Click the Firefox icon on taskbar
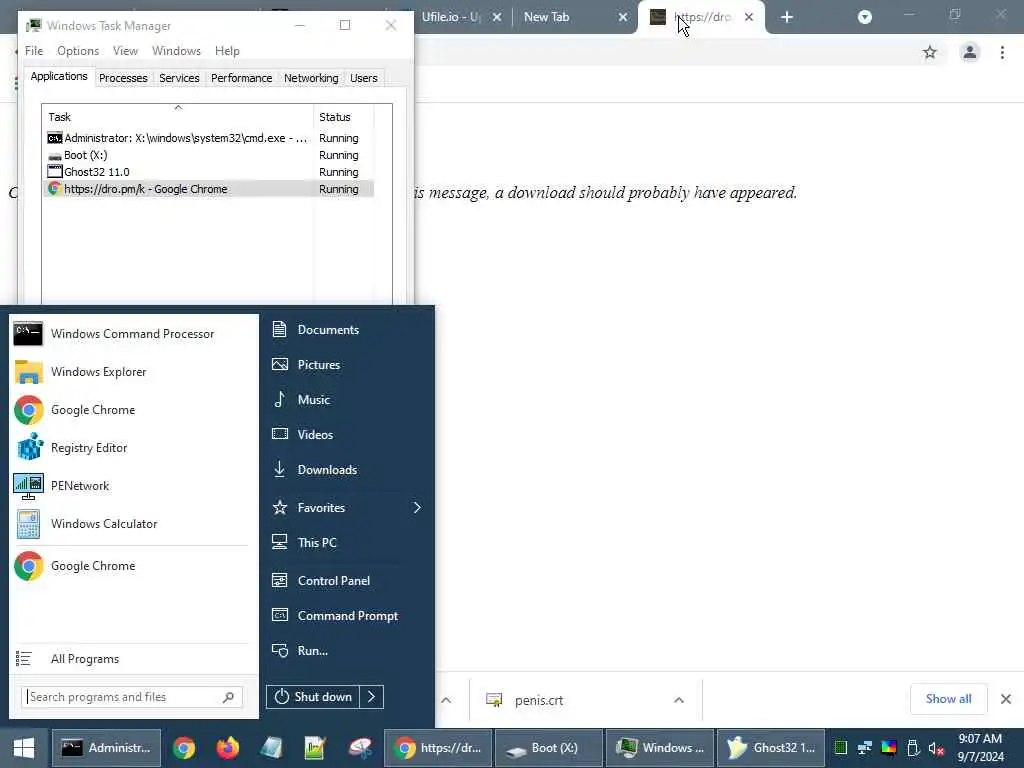Screen dimensions: 1024x768 [x=228, y=748]
